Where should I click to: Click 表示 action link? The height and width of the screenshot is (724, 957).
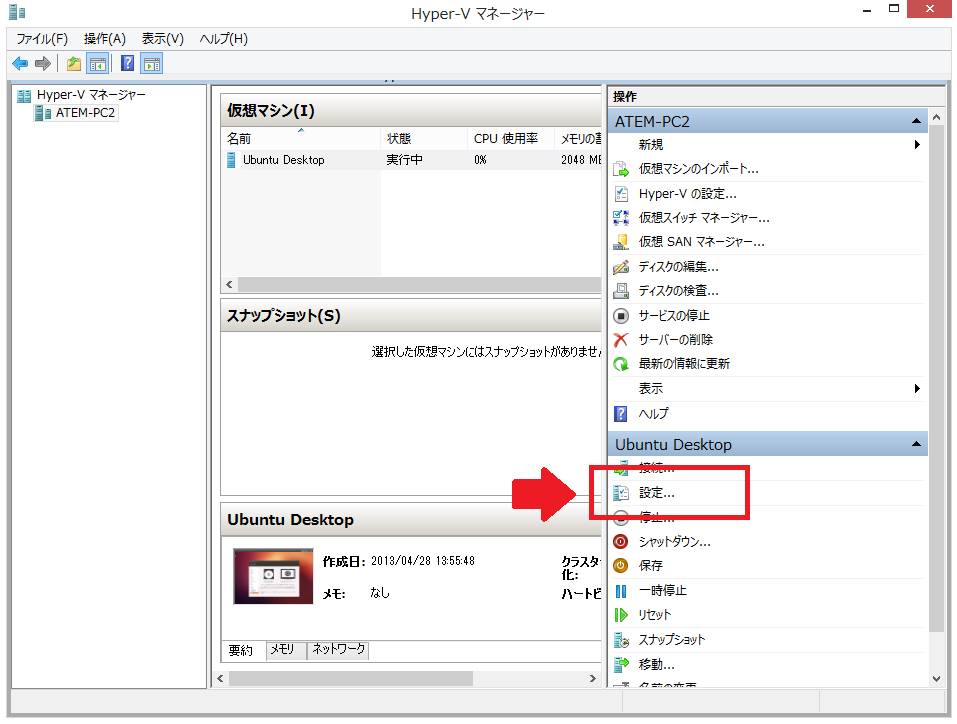[x=651, y=388]
